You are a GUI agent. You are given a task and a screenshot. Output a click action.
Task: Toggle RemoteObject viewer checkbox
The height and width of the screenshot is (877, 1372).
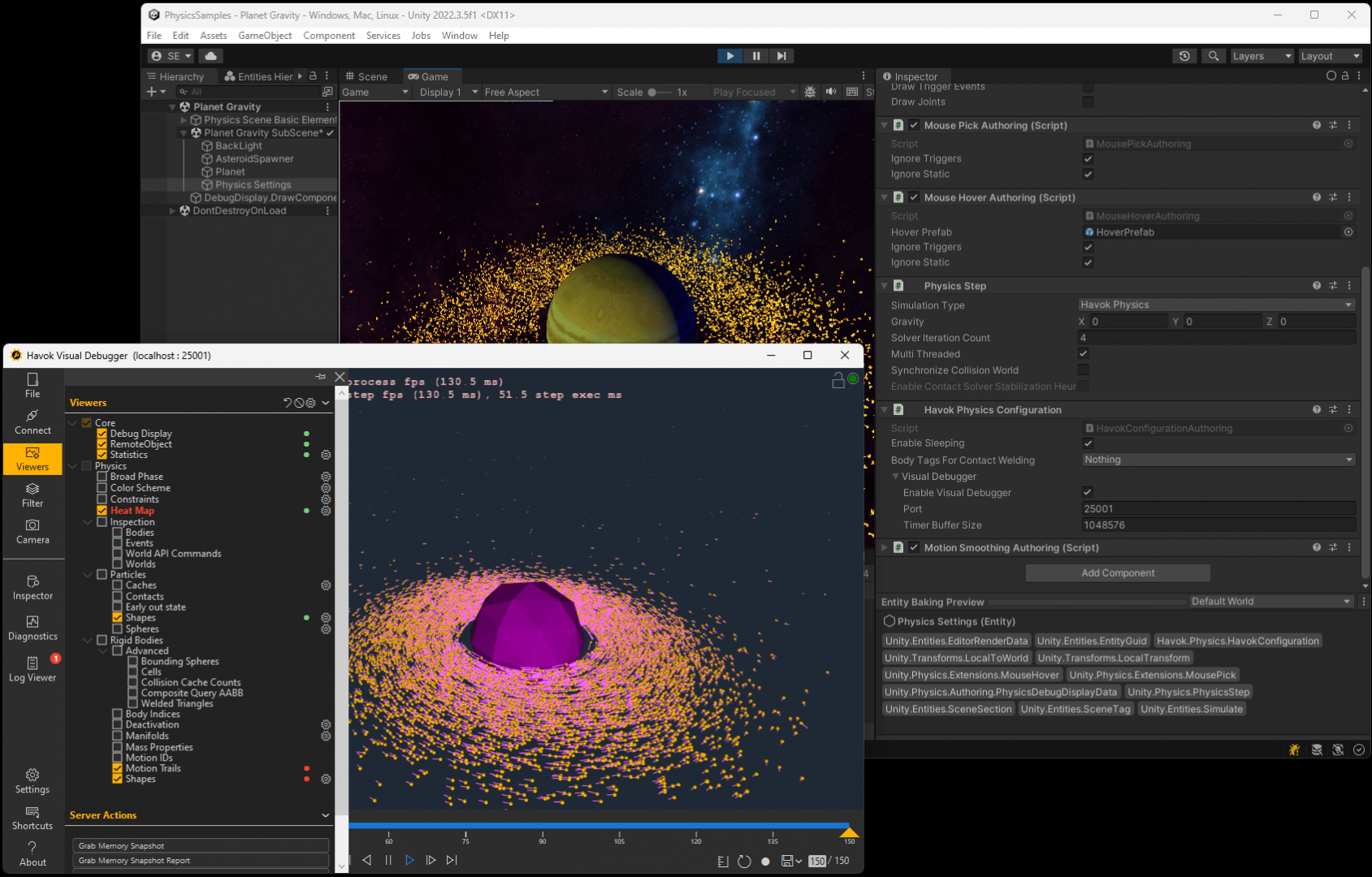tap(102, 444)
